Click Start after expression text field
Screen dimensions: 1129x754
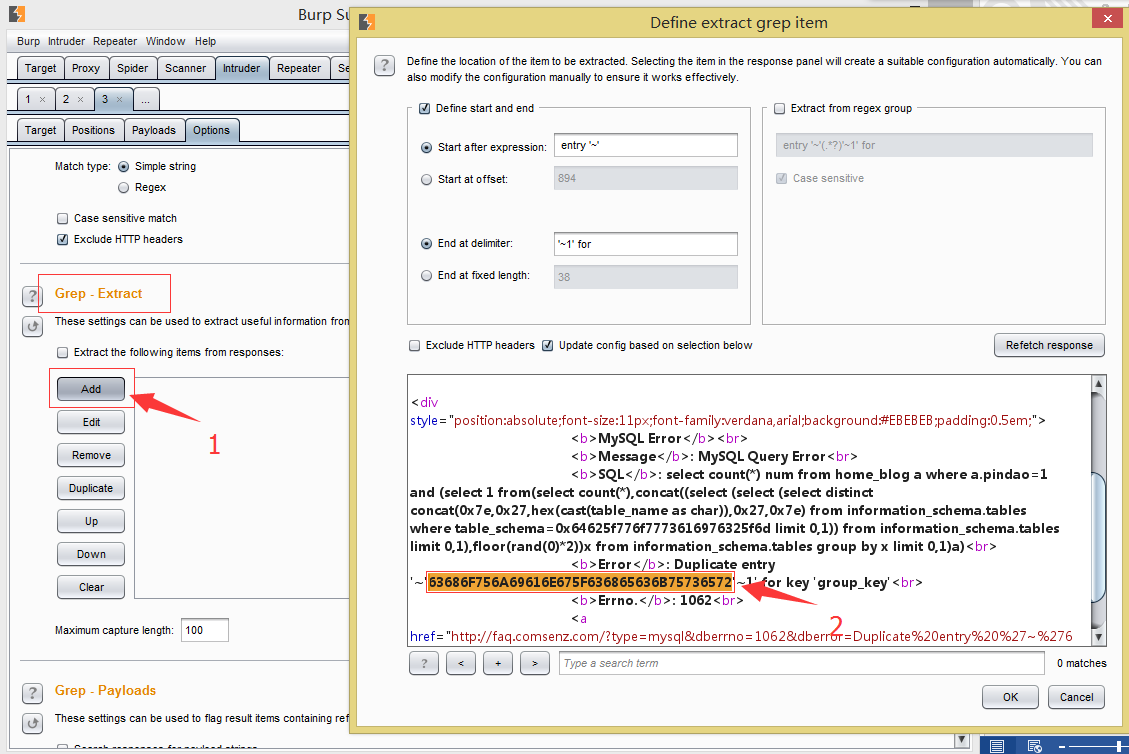coord(646,145)
